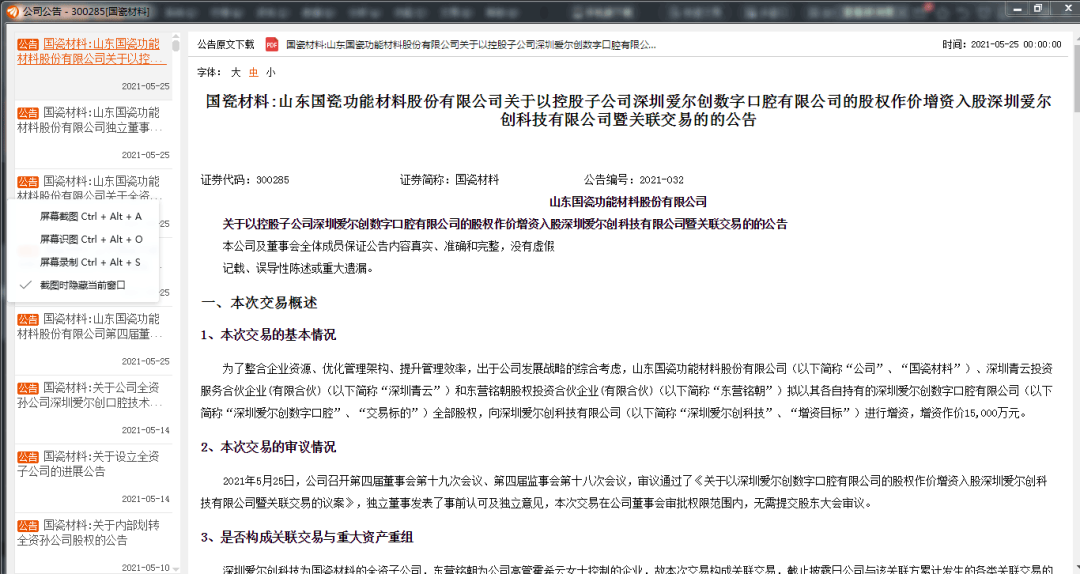Open announcement 第四届董事会 in list
Viewport: 1080px width, 574px height.
coord(94,340)
